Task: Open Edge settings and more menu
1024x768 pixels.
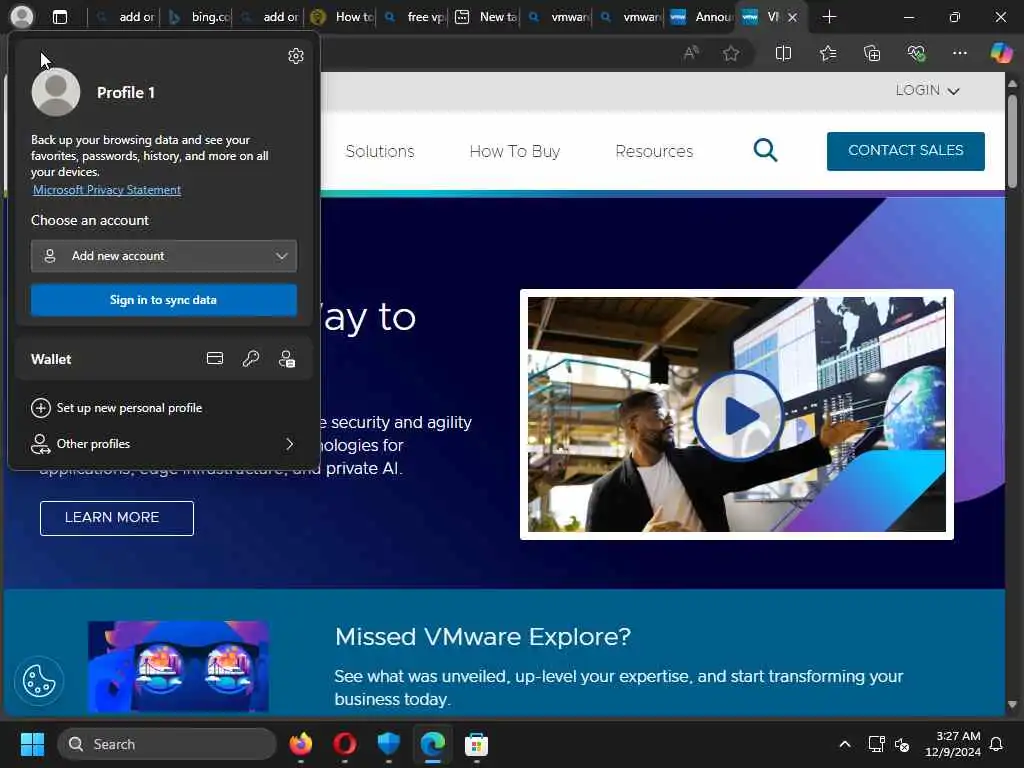Action: 959,53
